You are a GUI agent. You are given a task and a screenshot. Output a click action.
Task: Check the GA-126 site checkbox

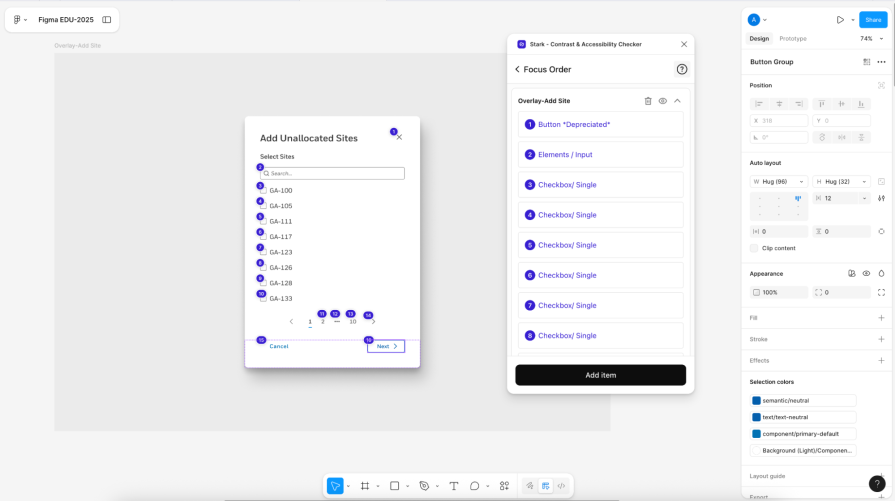(263, 267)
